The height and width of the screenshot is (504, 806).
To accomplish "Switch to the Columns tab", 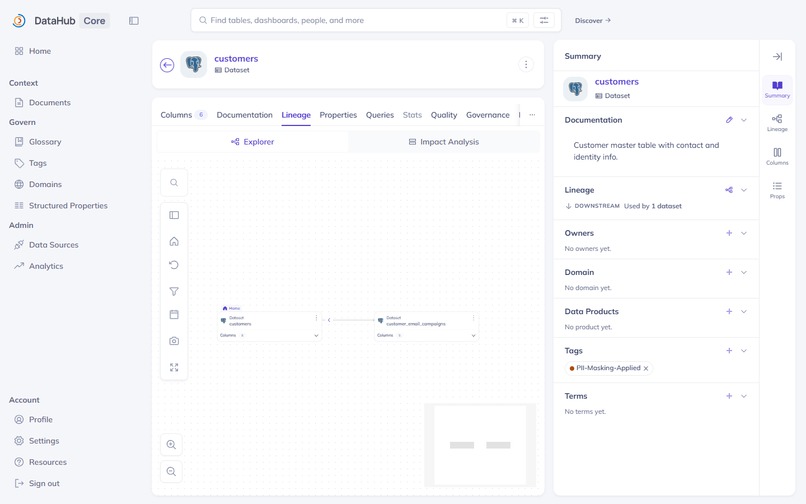I will pos(184,115).
